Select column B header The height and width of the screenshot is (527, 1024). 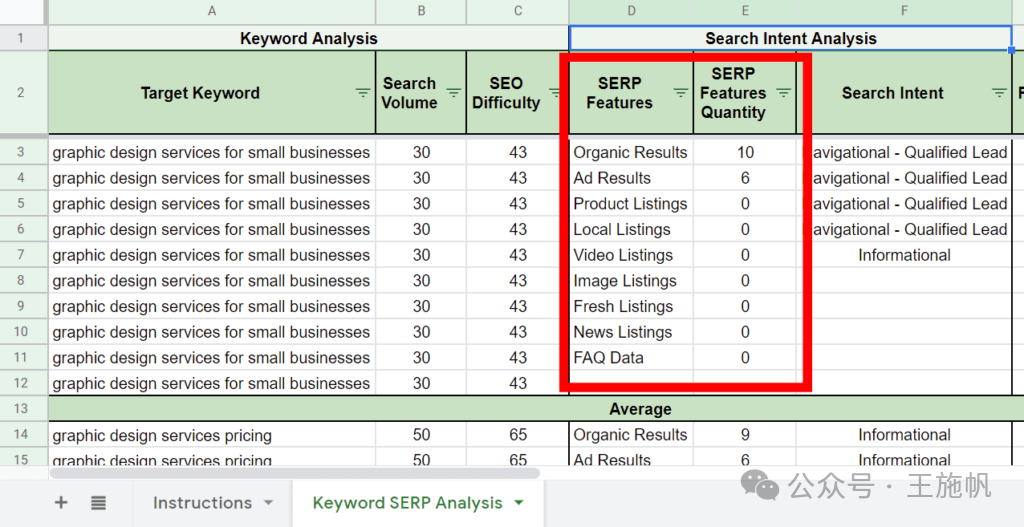pyautogui.click(x=421, y=11)
